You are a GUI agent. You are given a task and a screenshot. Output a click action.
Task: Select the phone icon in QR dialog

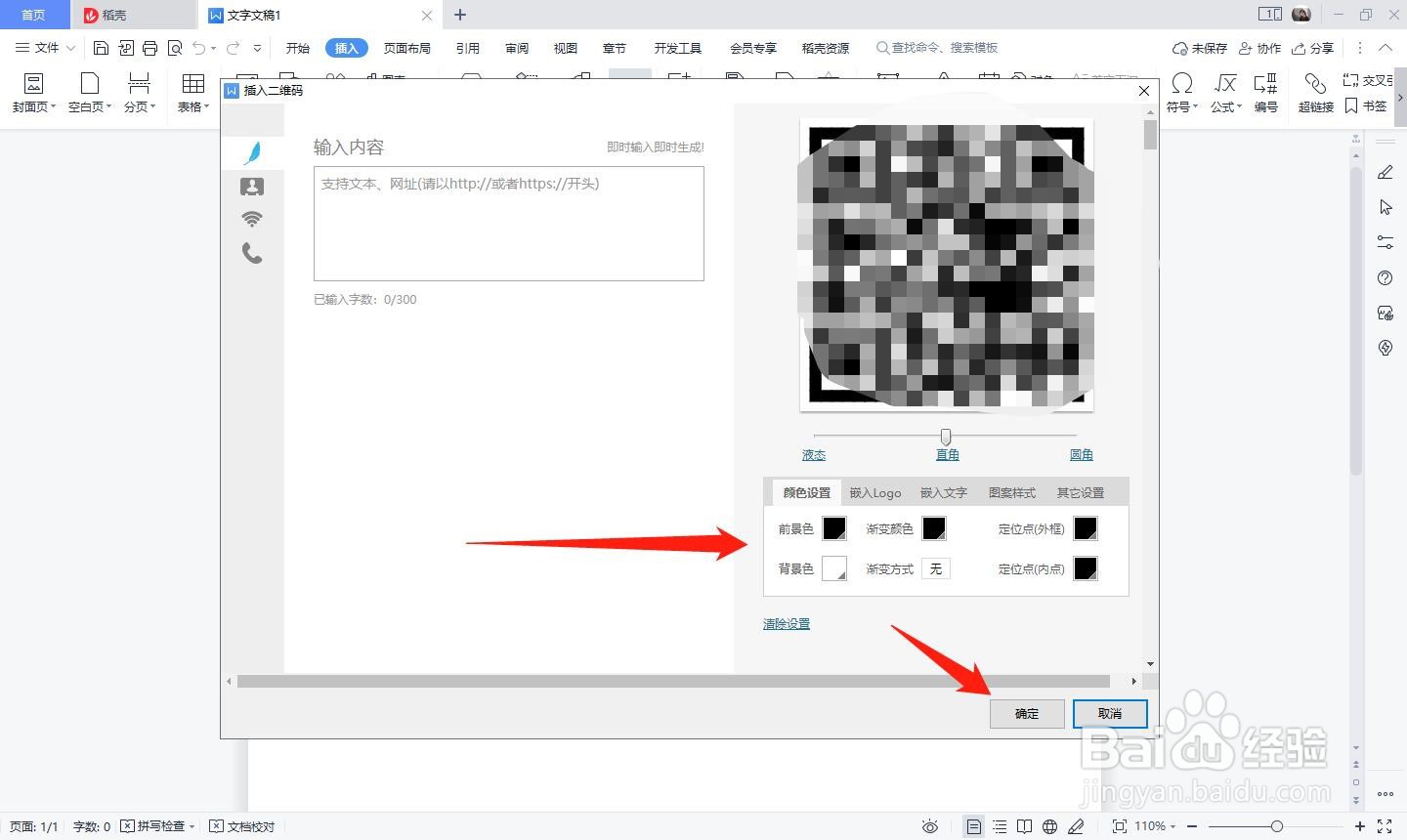(252, 253)
